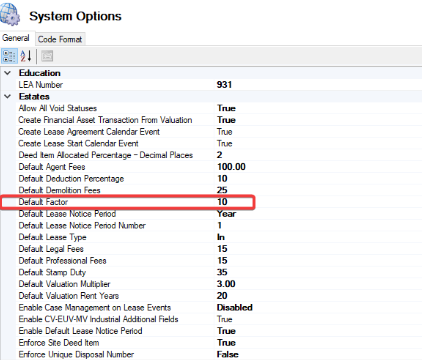Collapse the Estates category
Image resolution: width=422 pixels, height=360 pixels.
point(8,97)
